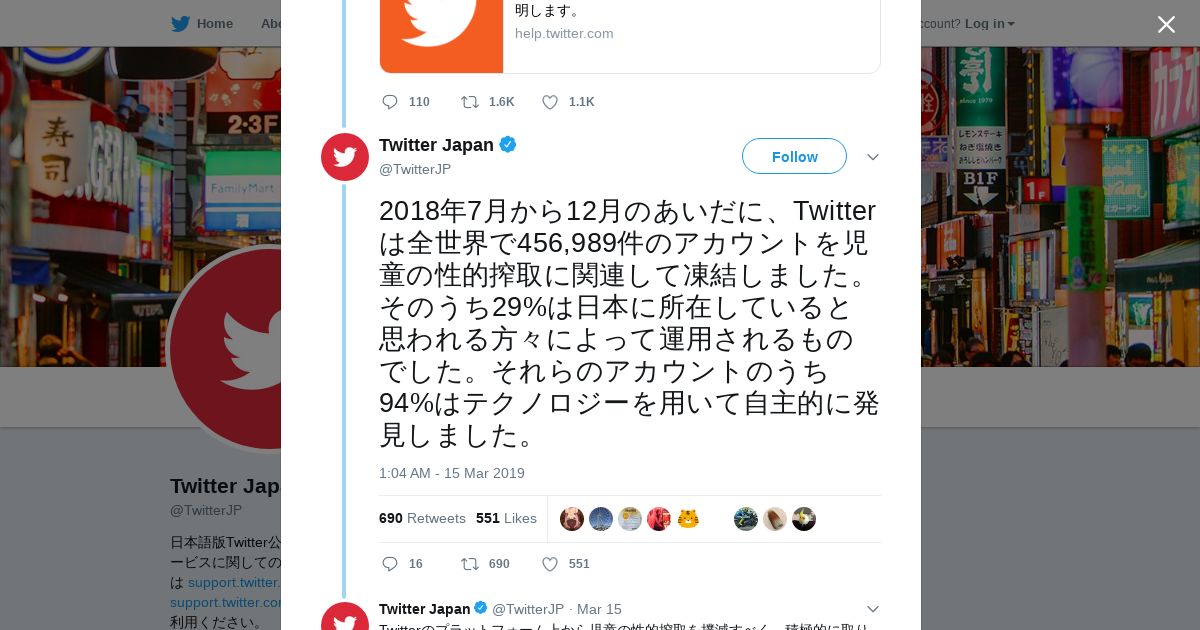Click reply icon showing 110 replies
The image size is (1200, 630).
tap(390, 102)
